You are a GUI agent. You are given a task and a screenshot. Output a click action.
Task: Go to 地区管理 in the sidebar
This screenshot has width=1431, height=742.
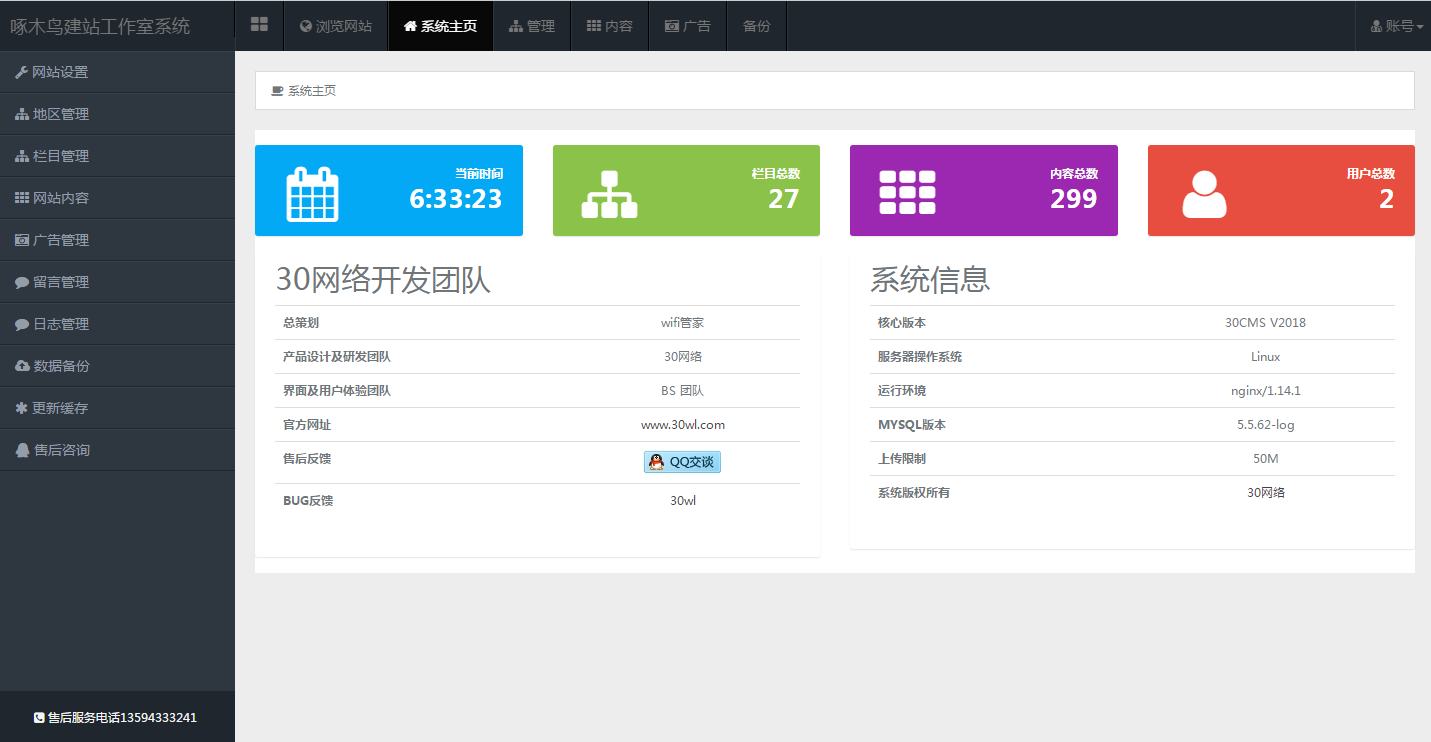tap(60, 114)
